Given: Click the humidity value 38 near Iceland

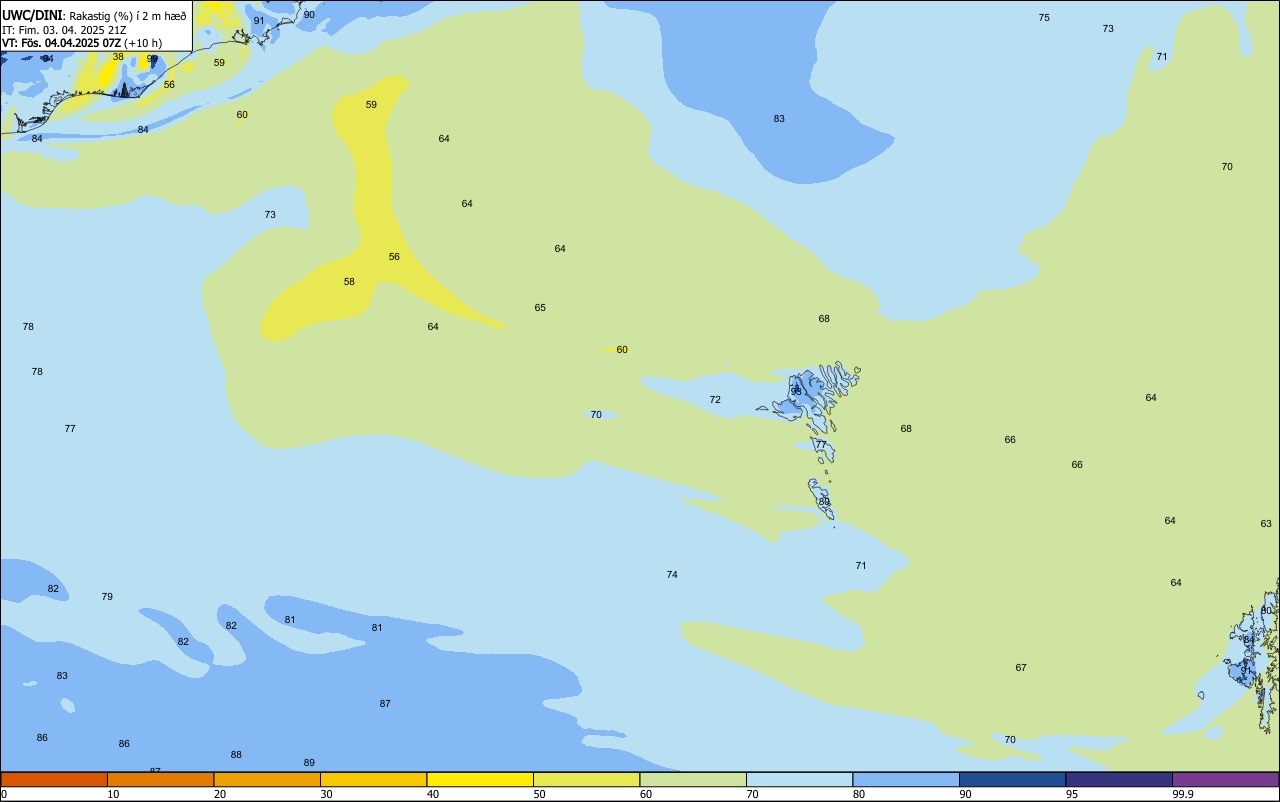Looking at the screenshot, I should pyautogui.click(x=118, y=57).
